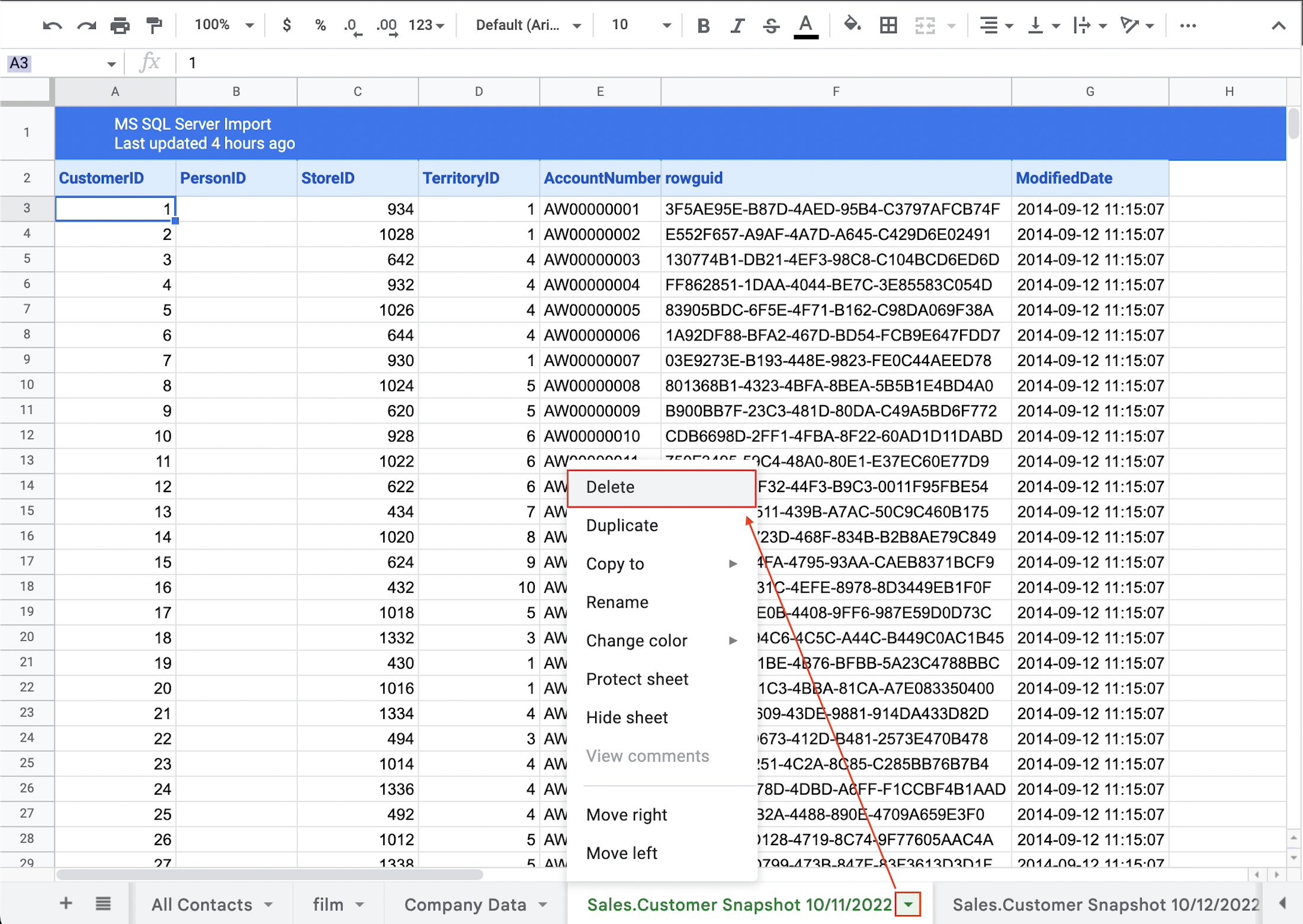Apply italic formatting
Viewport: 1303px width, 924px height.
(737, 25)
